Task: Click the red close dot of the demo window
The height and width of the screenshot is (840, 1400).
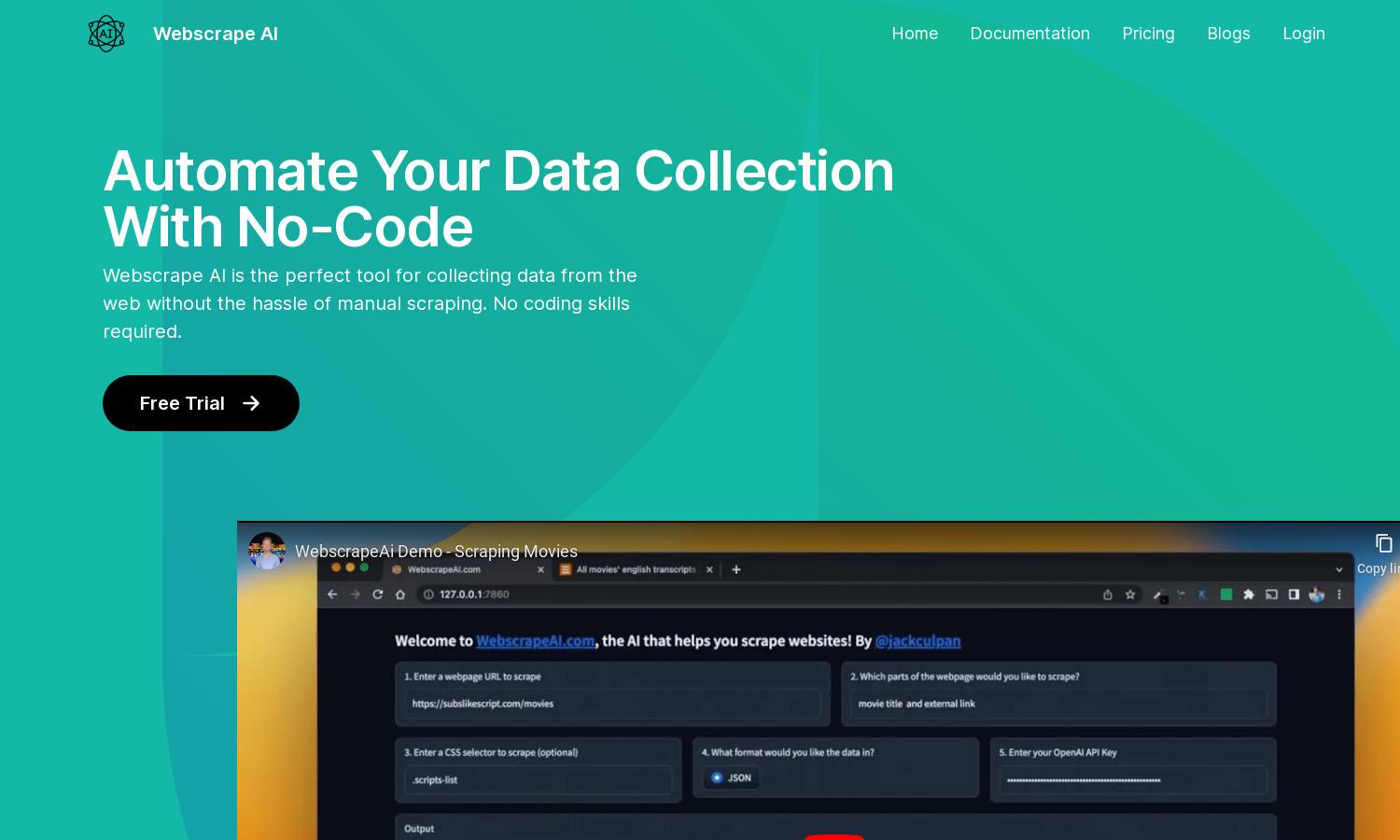Action: (336, 567)
